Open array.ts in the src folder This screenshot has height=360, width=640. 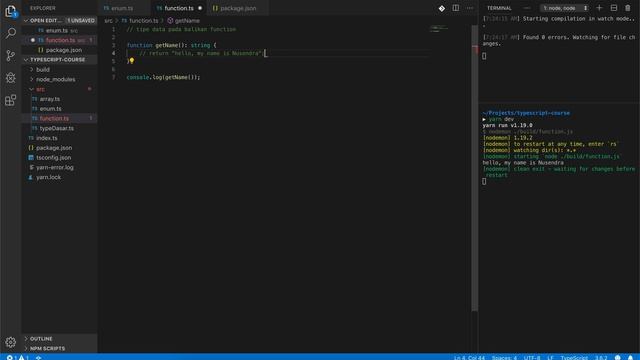click(x=59, y=99)
